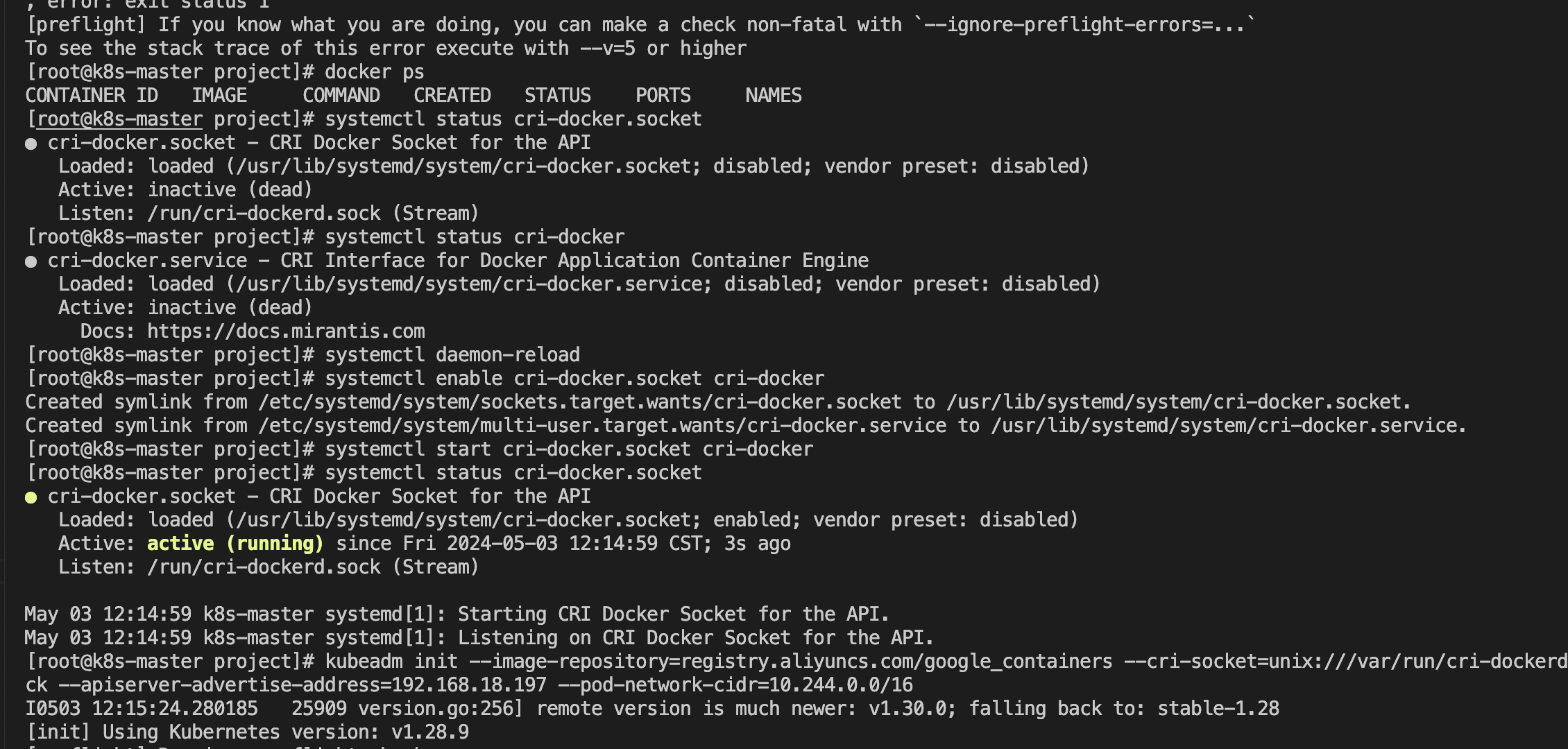Click the sockets.target.wants symlink path
This screenshot has height=749, width=1568.
click(x=580, y=402)
